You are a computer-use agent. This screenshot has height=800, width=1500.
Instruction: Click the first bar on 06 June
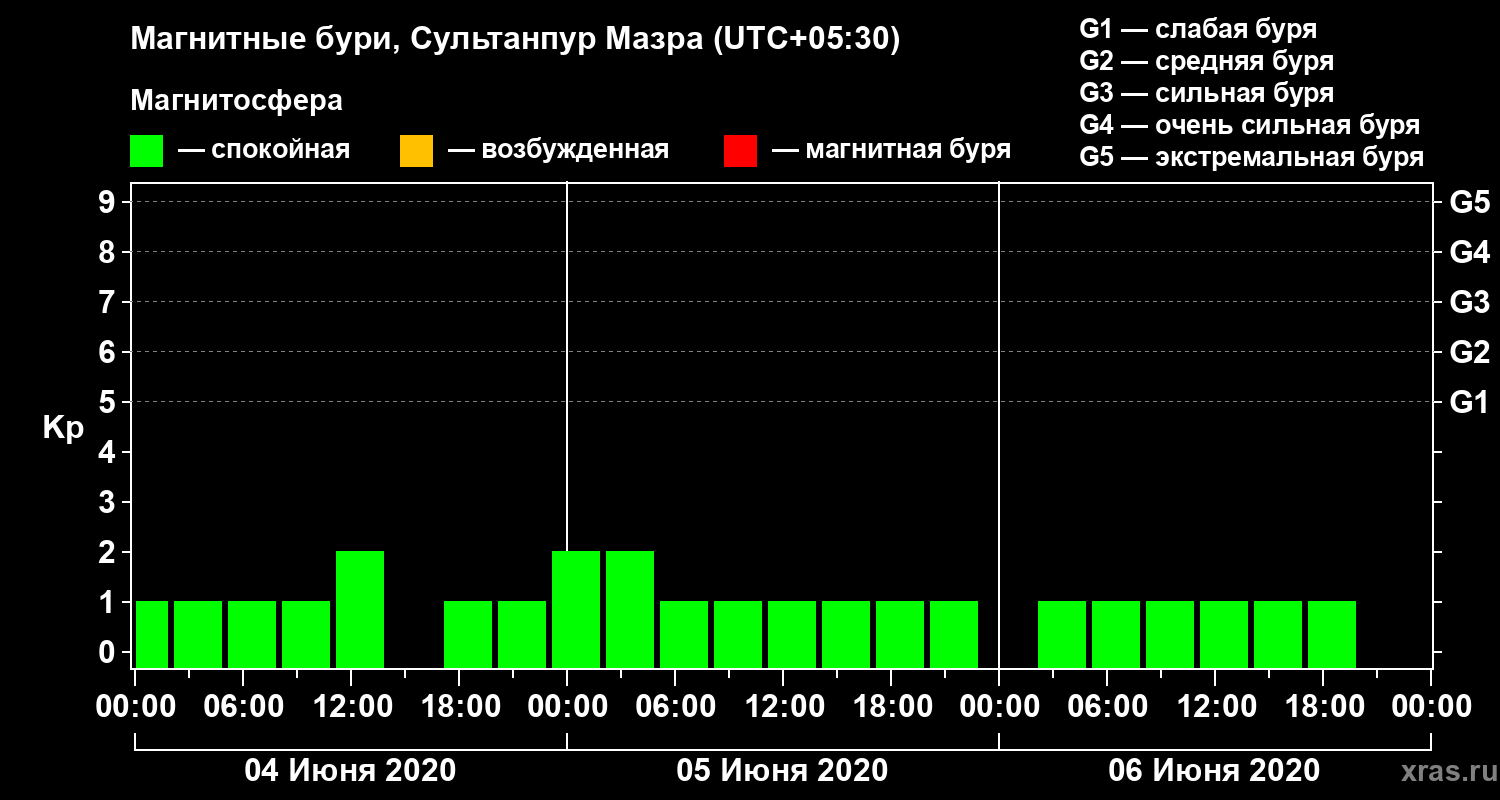tap(1062, 634)
